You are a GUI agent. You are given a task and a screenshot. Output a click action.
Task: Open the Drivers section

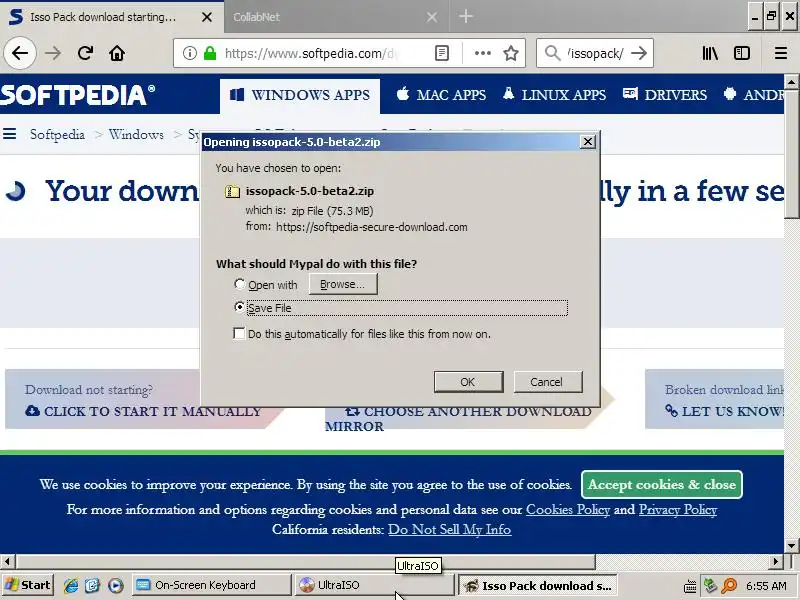click(x=665, y=95)
